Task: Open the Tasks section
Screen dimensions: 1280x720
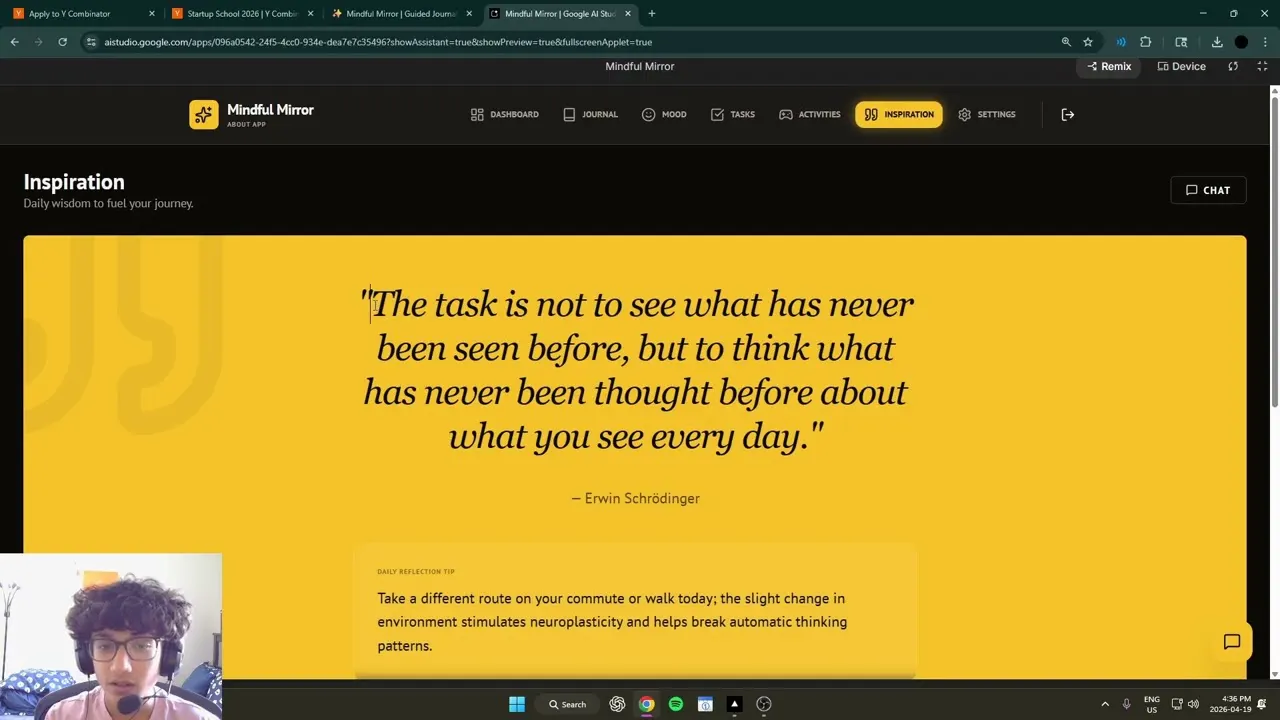Action: click(732, 114)
